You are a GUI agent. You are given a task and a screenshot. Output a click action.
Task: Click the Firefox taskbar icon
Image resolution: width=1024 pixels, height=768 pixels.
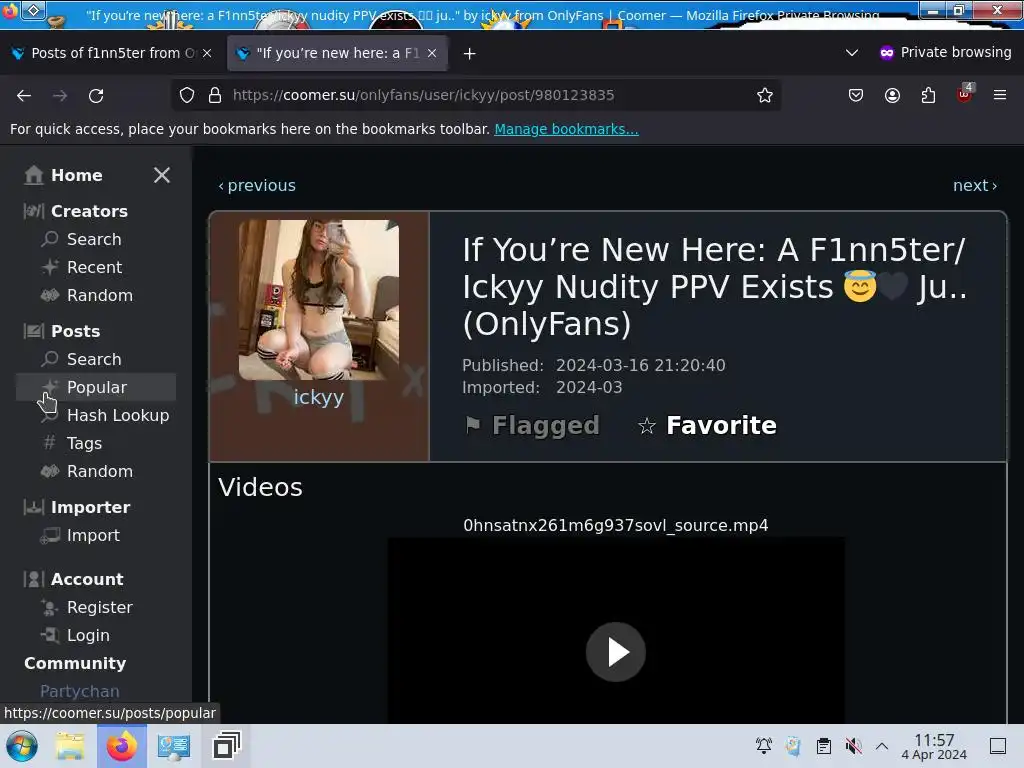121,746
